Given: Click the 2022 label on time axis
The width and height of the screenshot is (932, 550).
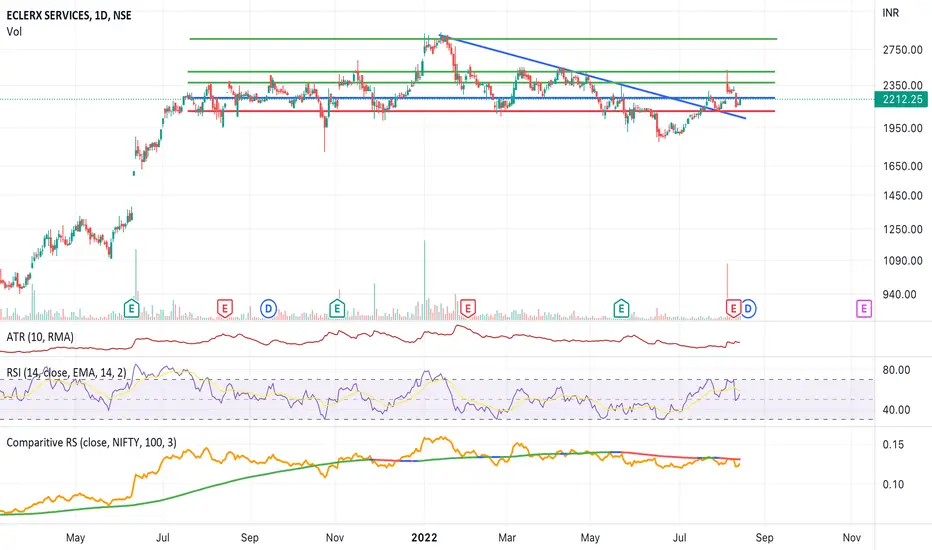Looking at the screenshot, I should click(424, 538).
